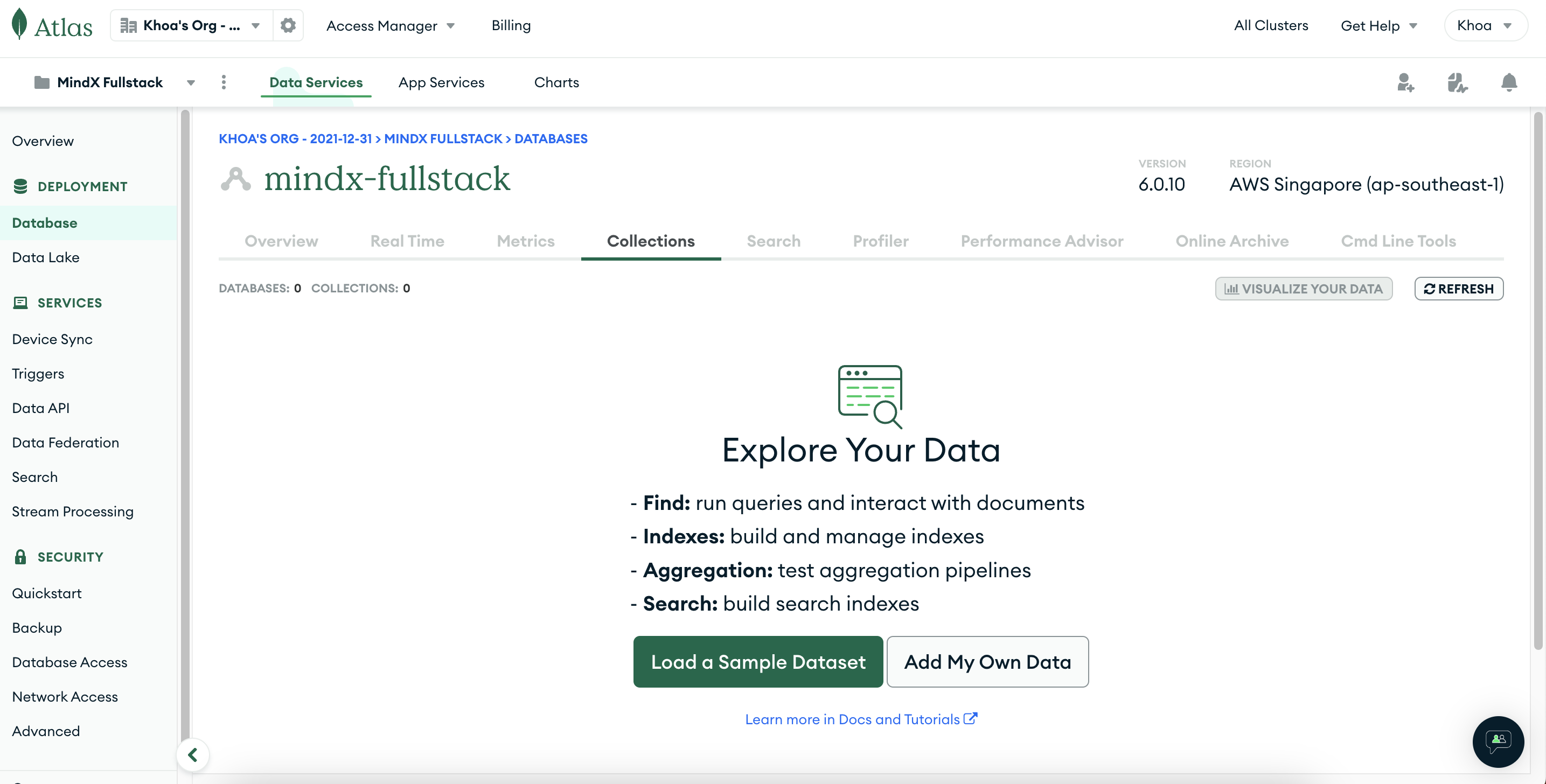
Task: Open organization settings gear icon
Action: (x=288, y=25)
